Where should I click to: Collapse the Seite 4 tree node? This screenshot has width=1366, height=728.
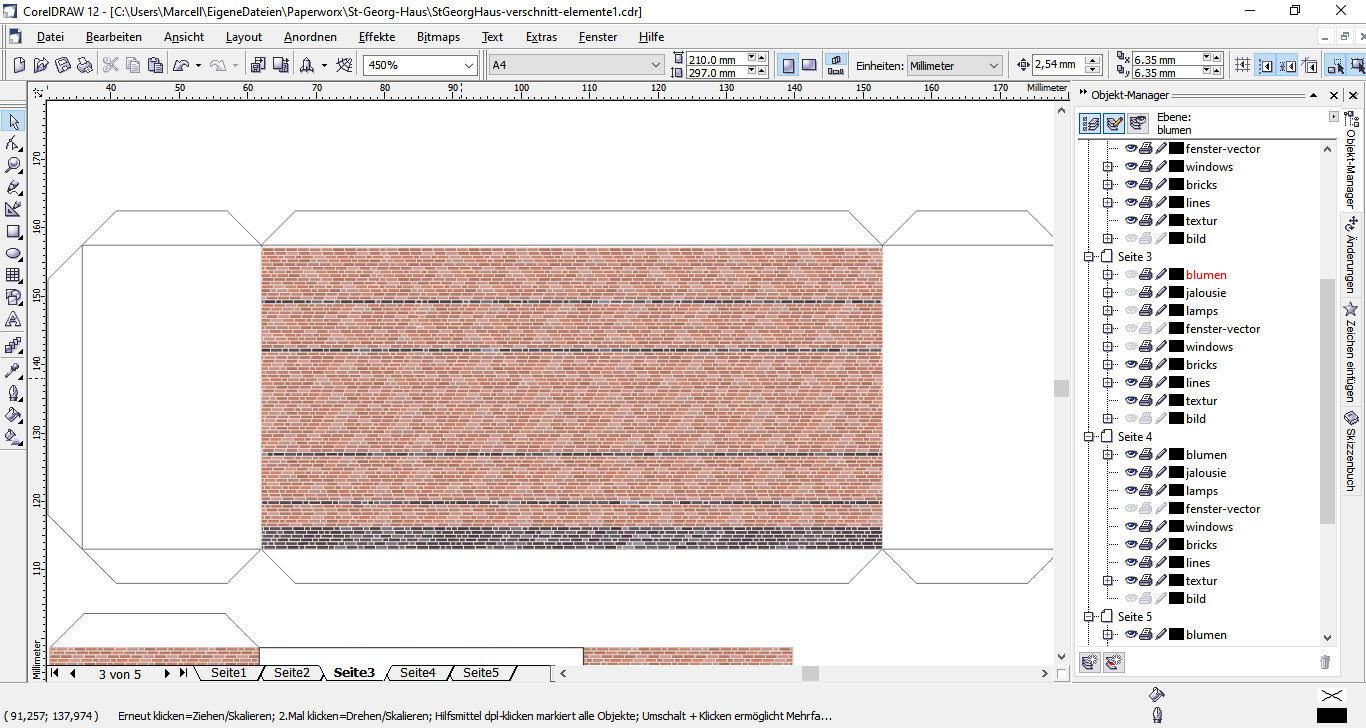tap(1090, 437)
